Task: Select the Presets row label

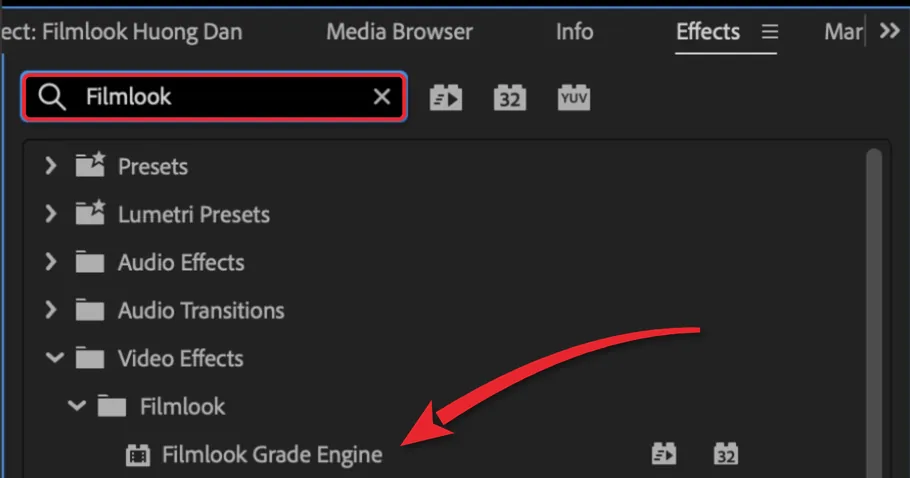Action: coord(153,166)
